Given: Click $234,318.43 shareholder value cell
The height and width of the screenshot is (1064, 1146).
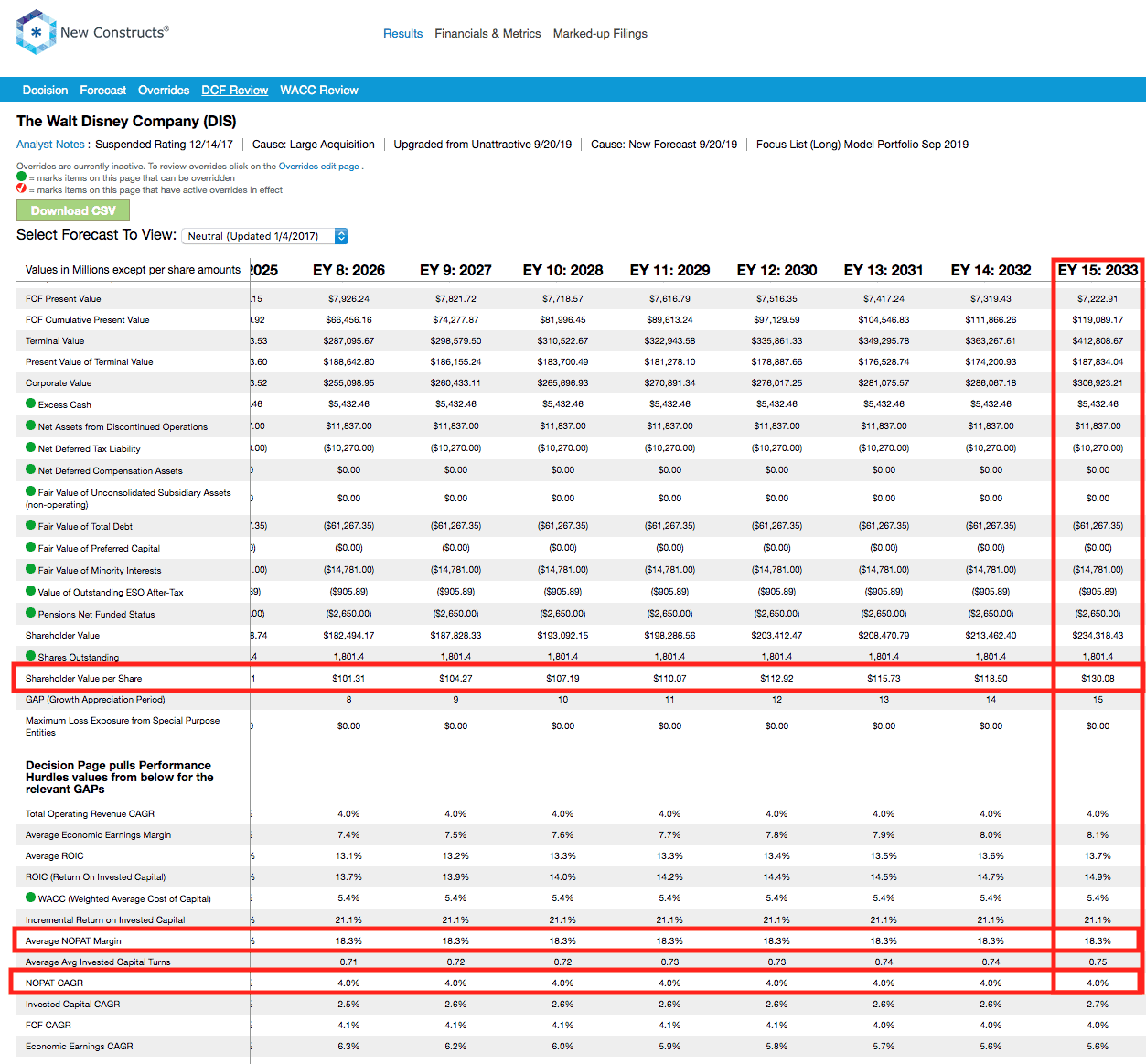Looking at the screenshot, I should click(1098, 636).
